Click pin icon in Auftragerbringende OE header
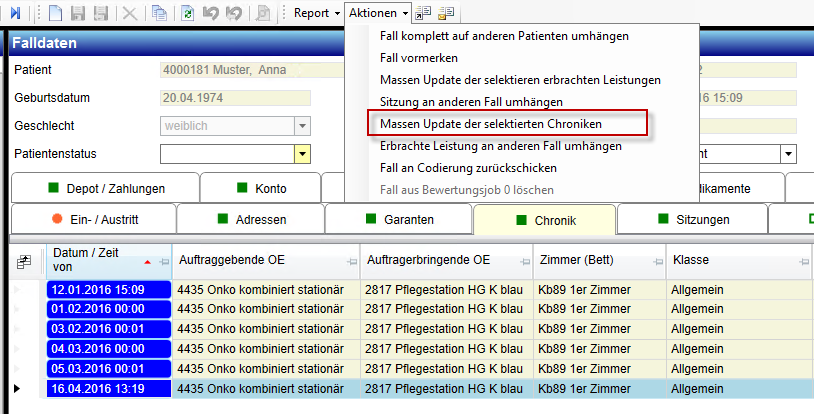Viewport: 814px width, 414px height. coord(525,262)
